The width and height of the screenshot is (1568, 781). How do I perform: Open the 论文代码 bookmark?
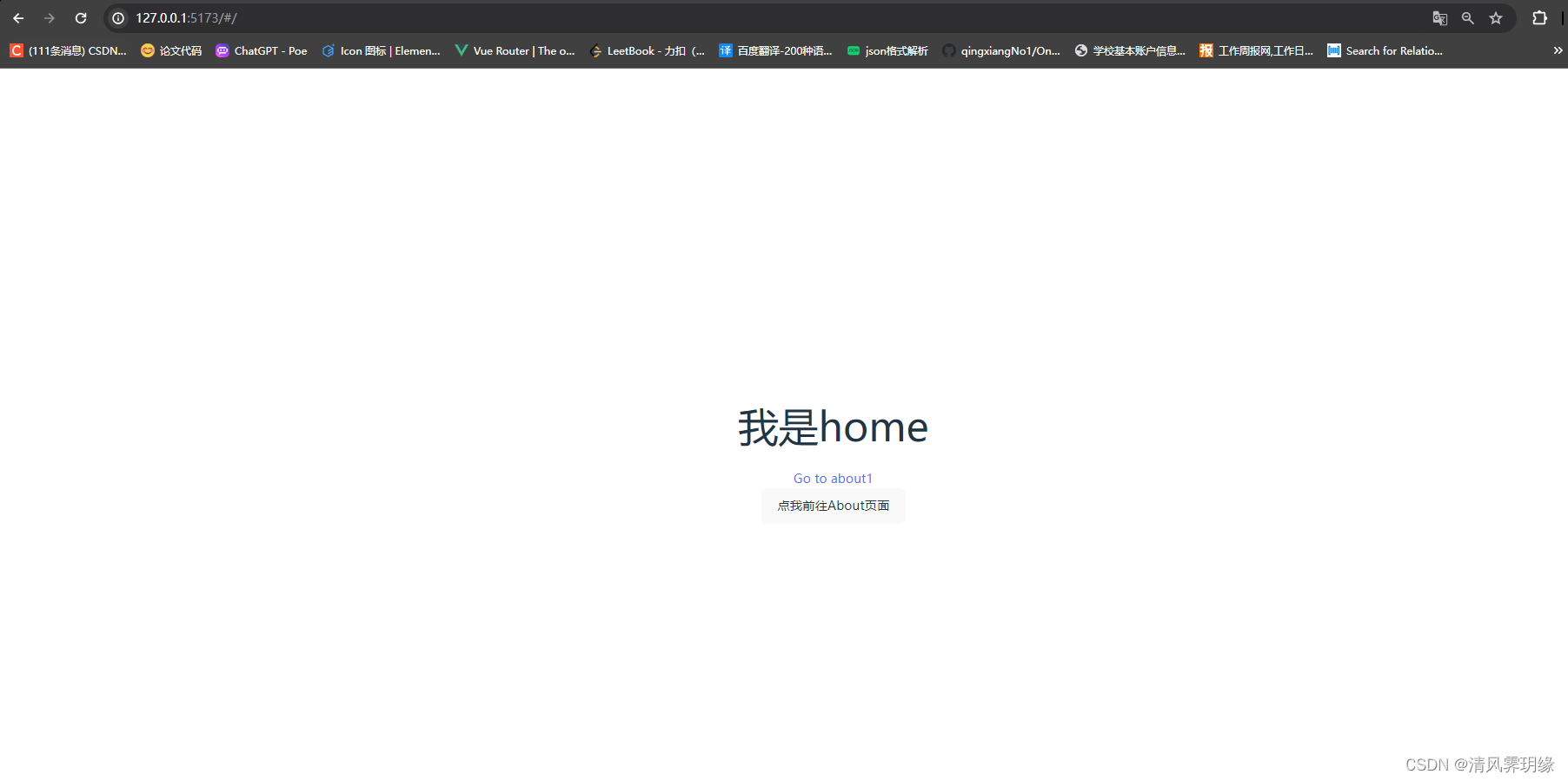(171, 51)
